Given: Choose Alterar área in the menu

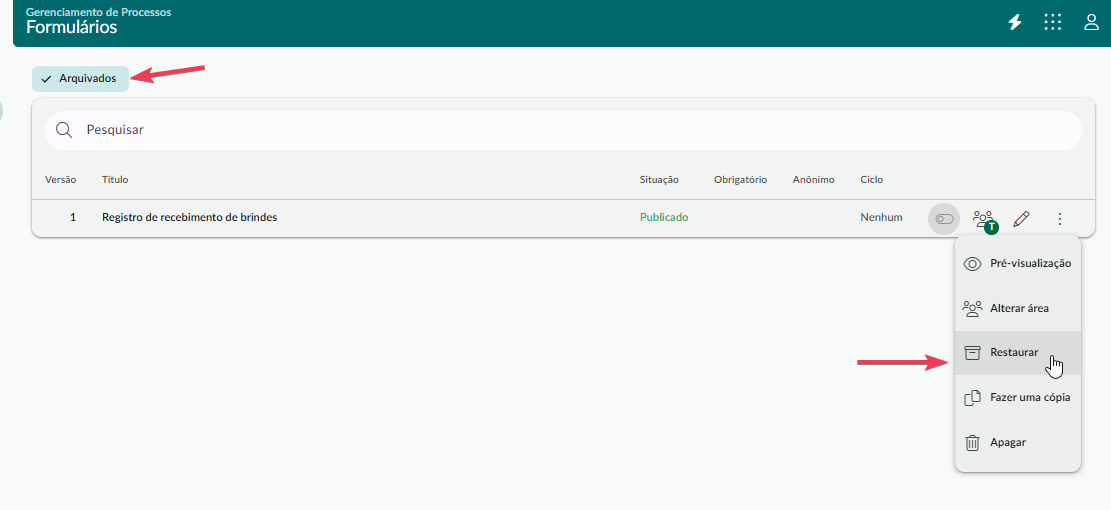Looking at the screenshot, I should [x=1017, y=308].
